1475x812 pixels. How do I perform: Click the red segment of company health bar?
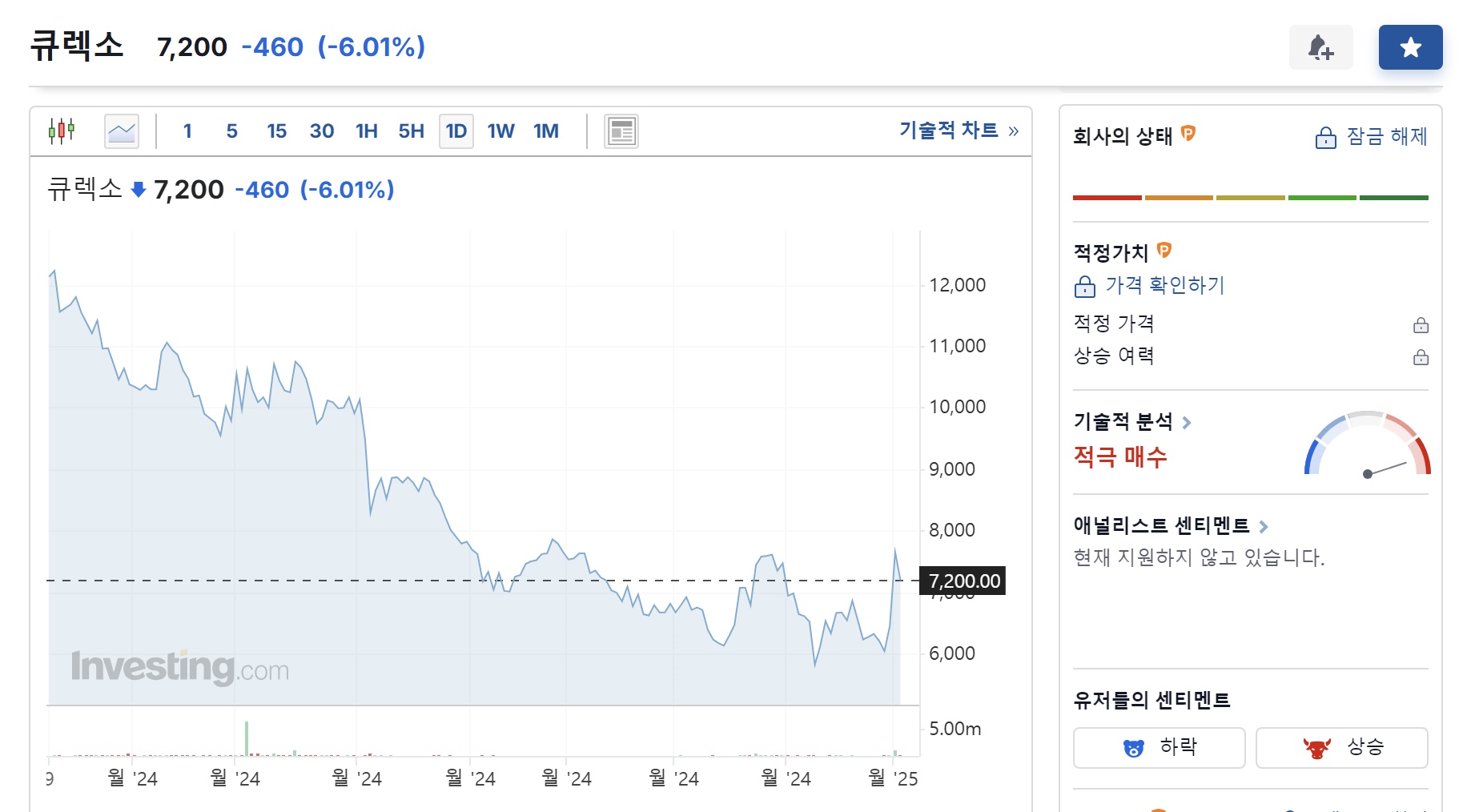(1107, 197)
